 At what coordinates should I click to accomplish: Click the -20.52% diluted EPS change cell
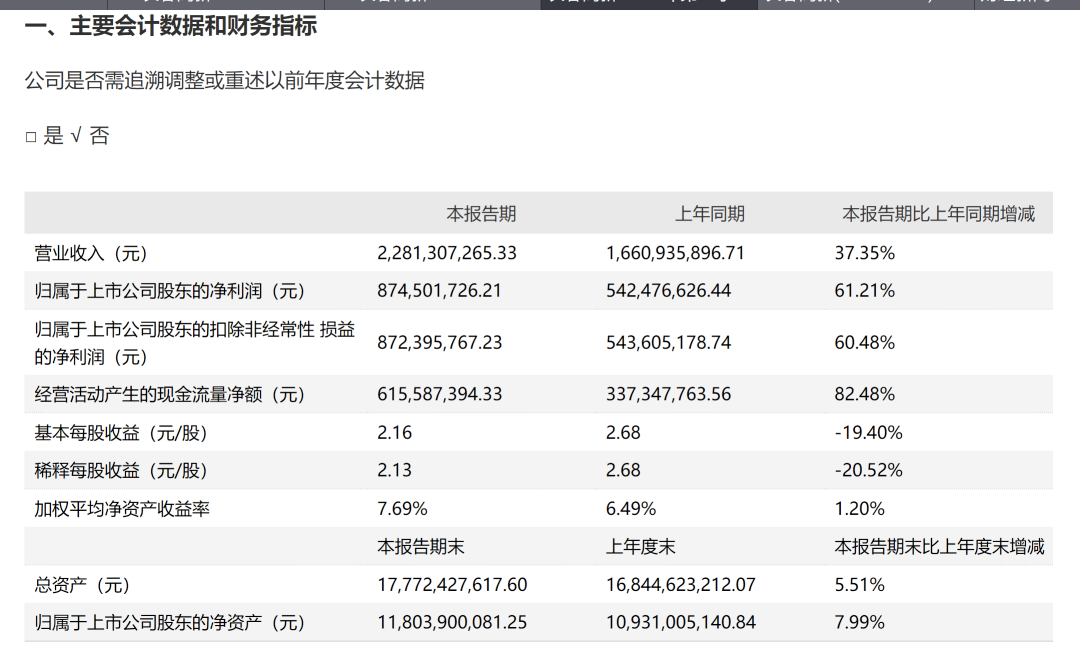click(x=868, y=470)
